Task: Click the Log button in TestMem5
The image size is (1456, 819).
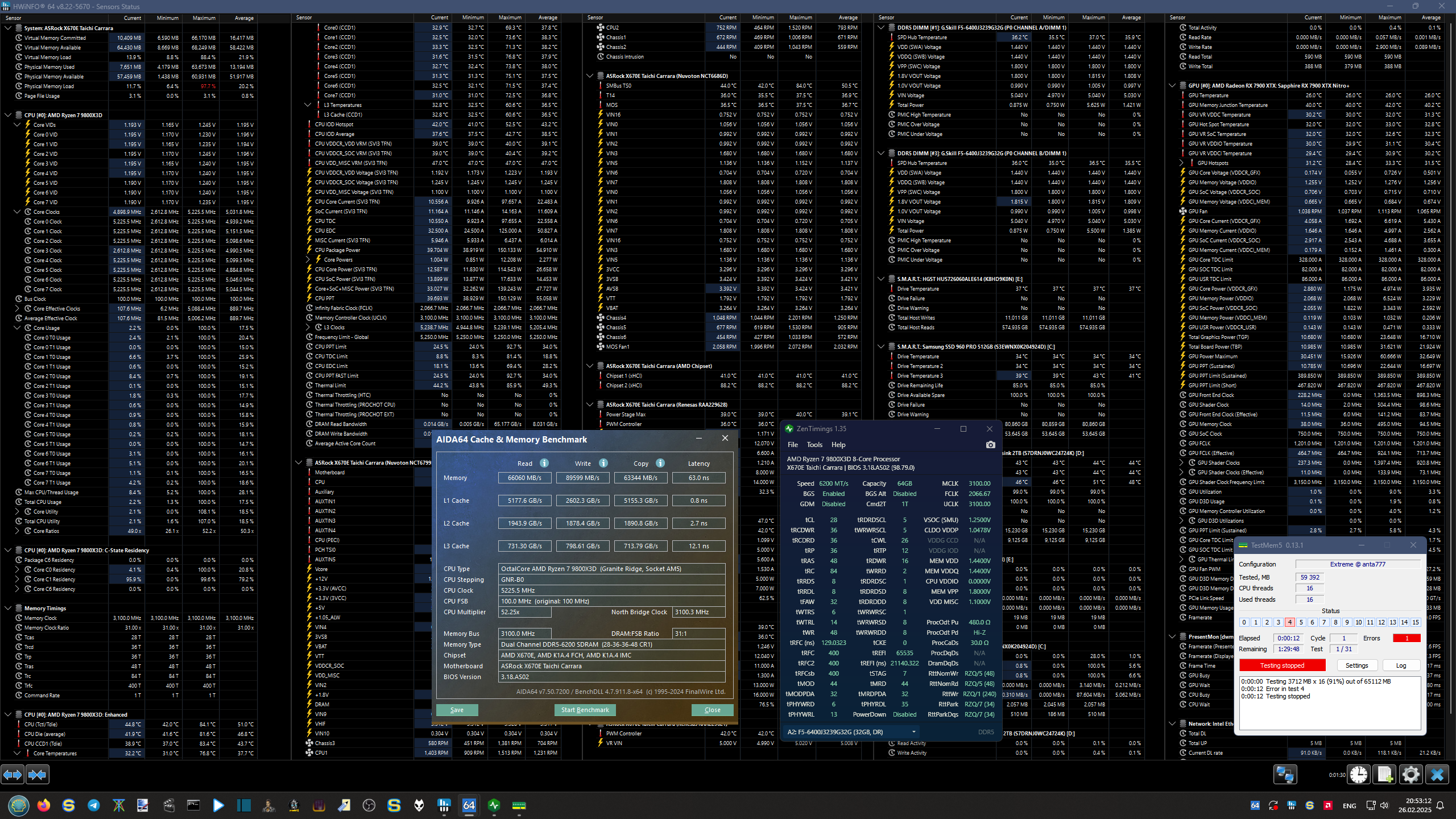Action: coord(1401,665)
